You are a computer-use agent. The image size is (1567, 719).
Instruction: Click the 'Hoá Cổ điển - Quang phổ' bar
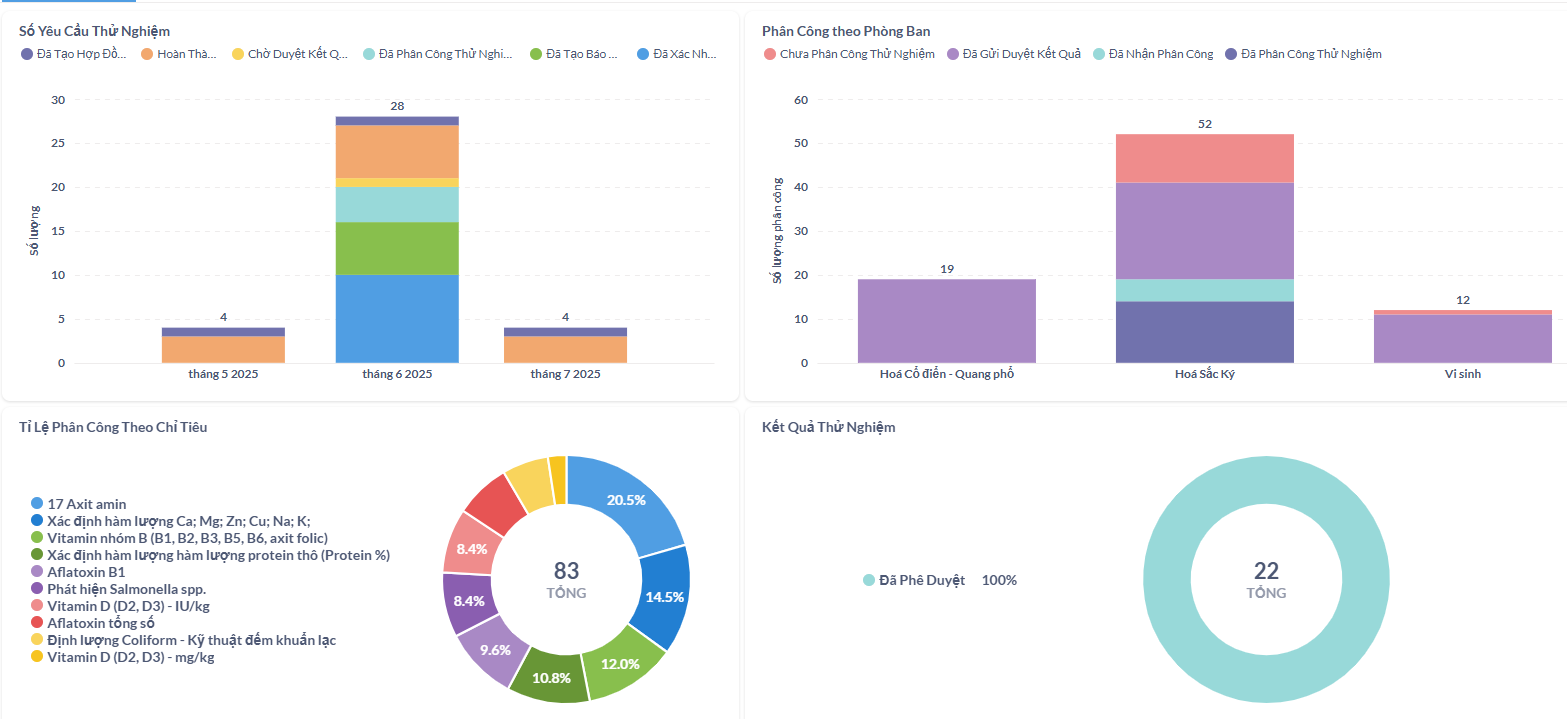[946, 320]
